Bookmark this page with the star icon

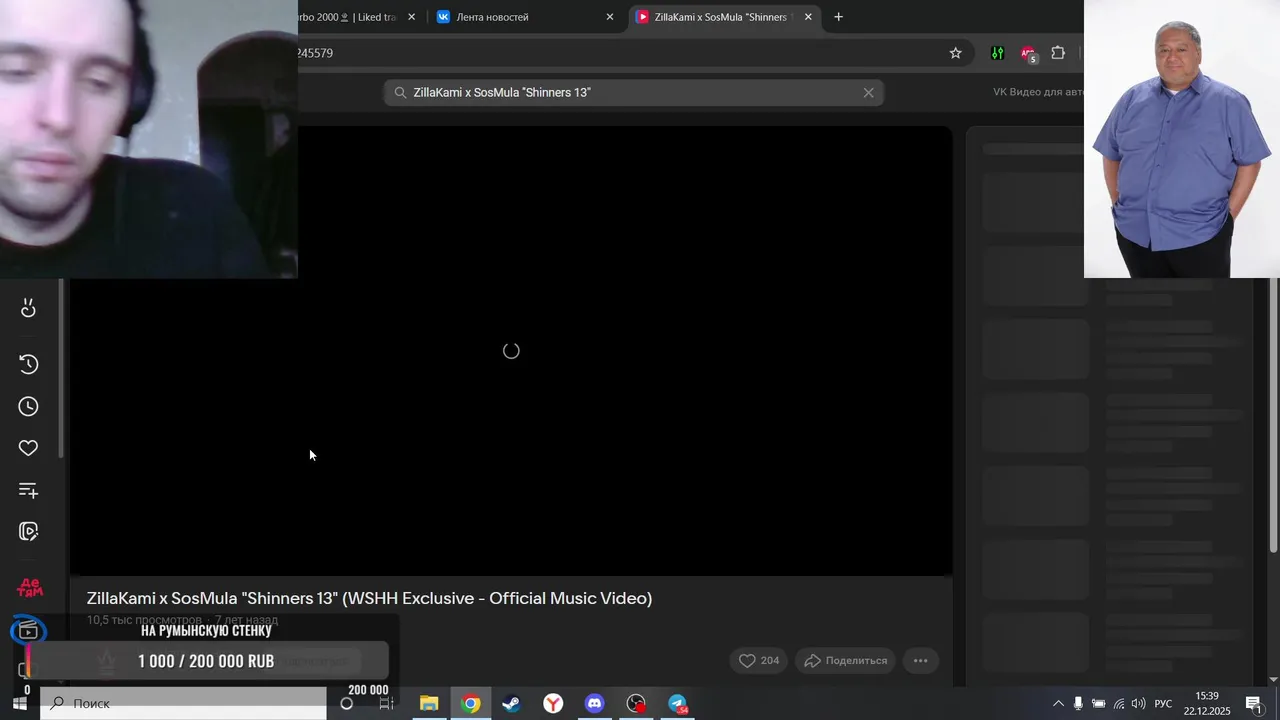(x=955, y=53)
